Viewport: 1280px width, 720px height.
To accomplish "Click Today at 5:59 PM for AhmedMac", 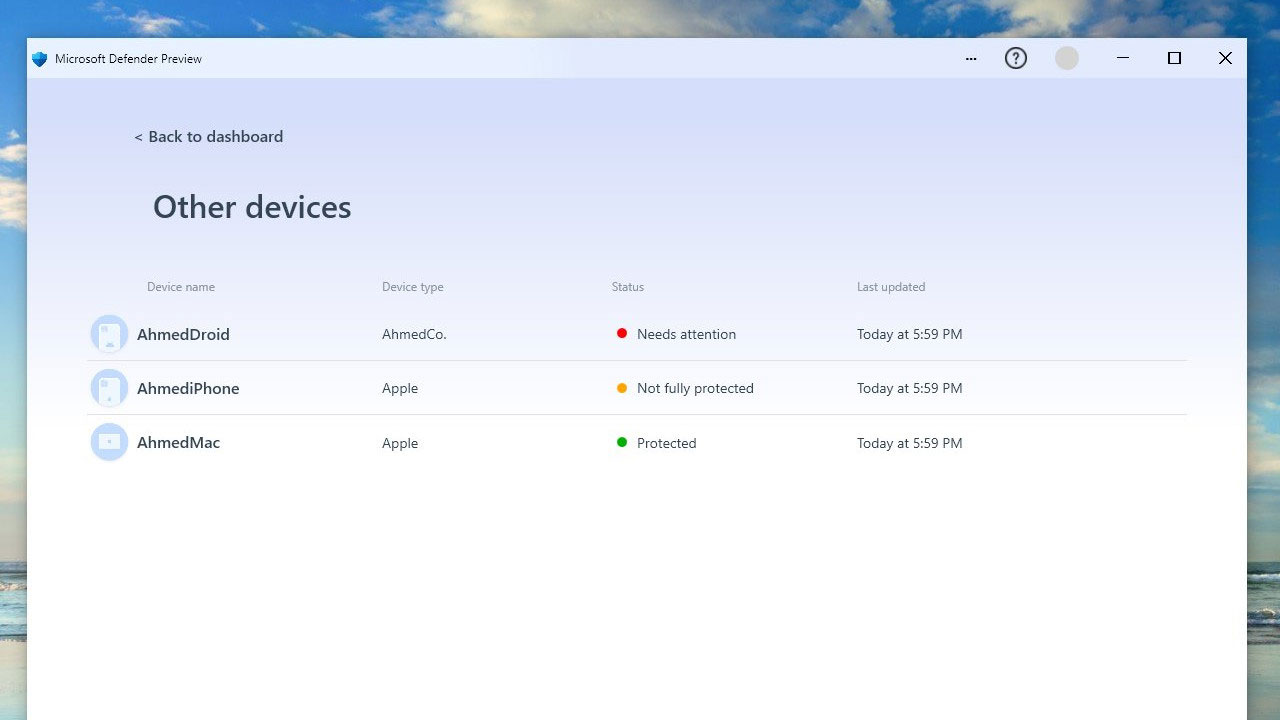I will point(909,442).
